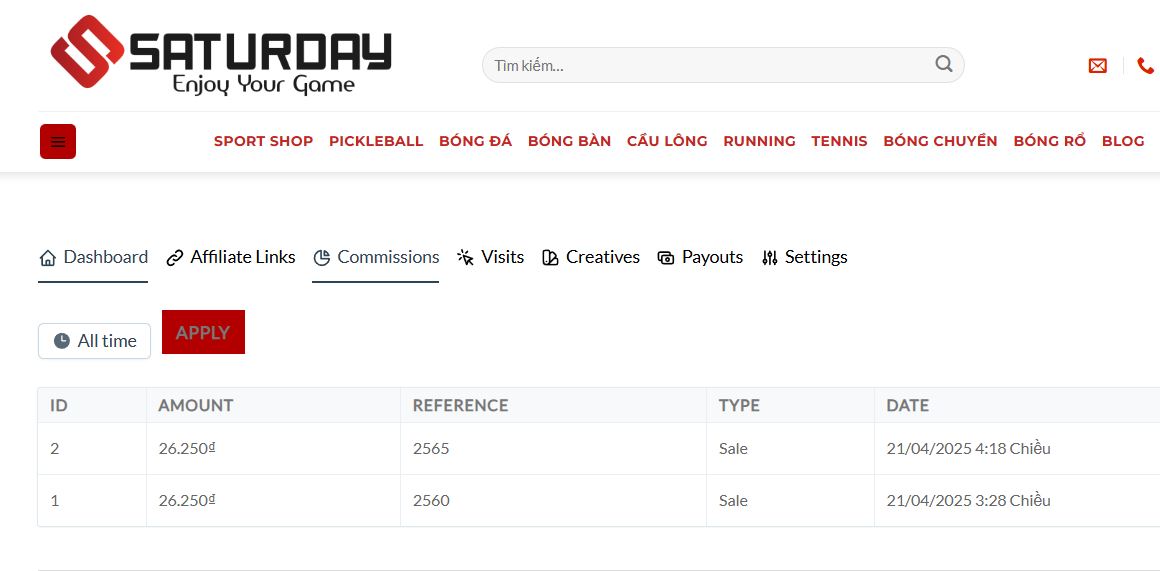Click the Settings sliders icon
The width and height of the screenshot is (1160, 571).
click(x=769, y=257)
